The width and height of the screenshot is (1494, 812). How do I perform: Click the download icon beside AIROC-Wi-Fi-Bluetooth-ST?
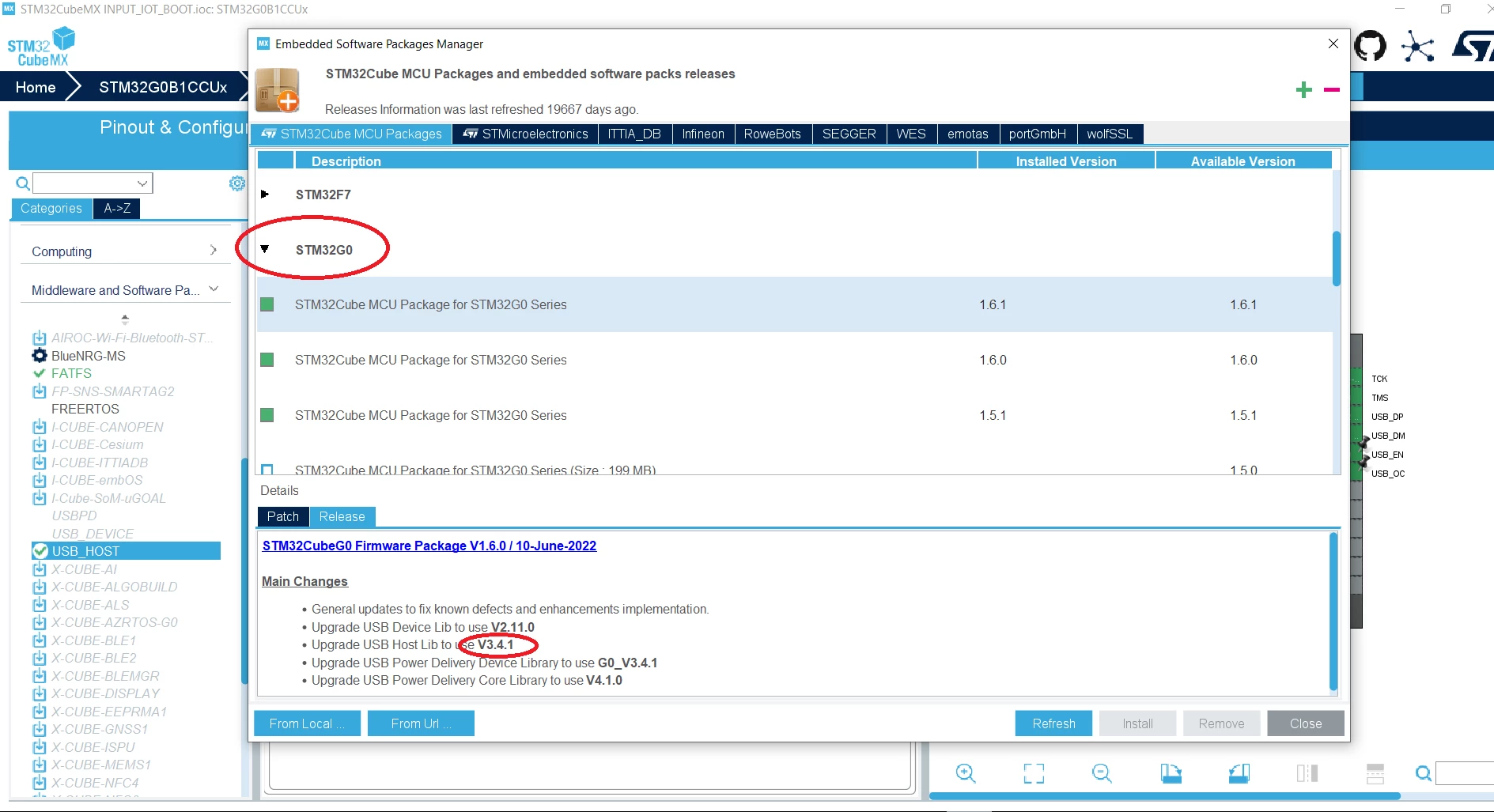[40, 338]
